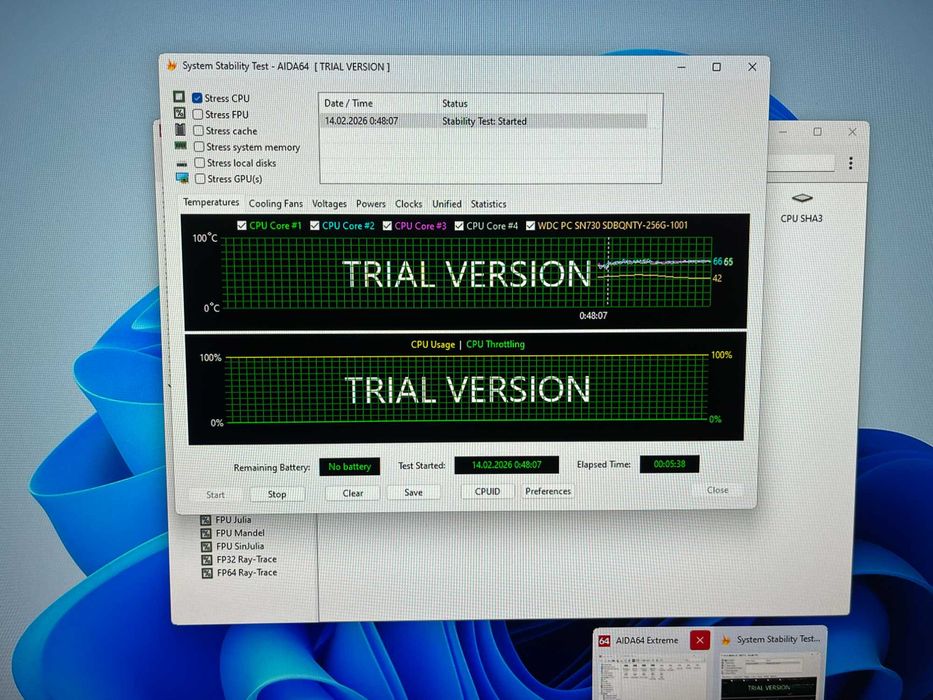The image size is (933, 700).
Task: Open the Unified tab
Action: pyautogui.click(x=447, y=204)
